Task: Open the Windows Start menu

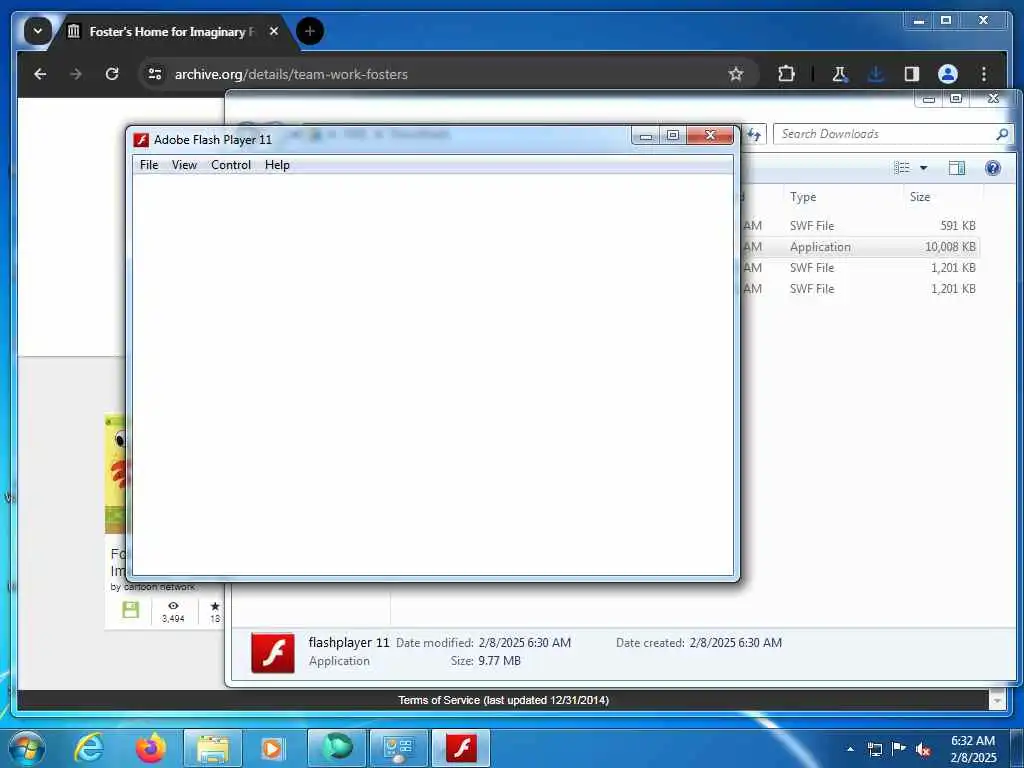Action: 27,748
